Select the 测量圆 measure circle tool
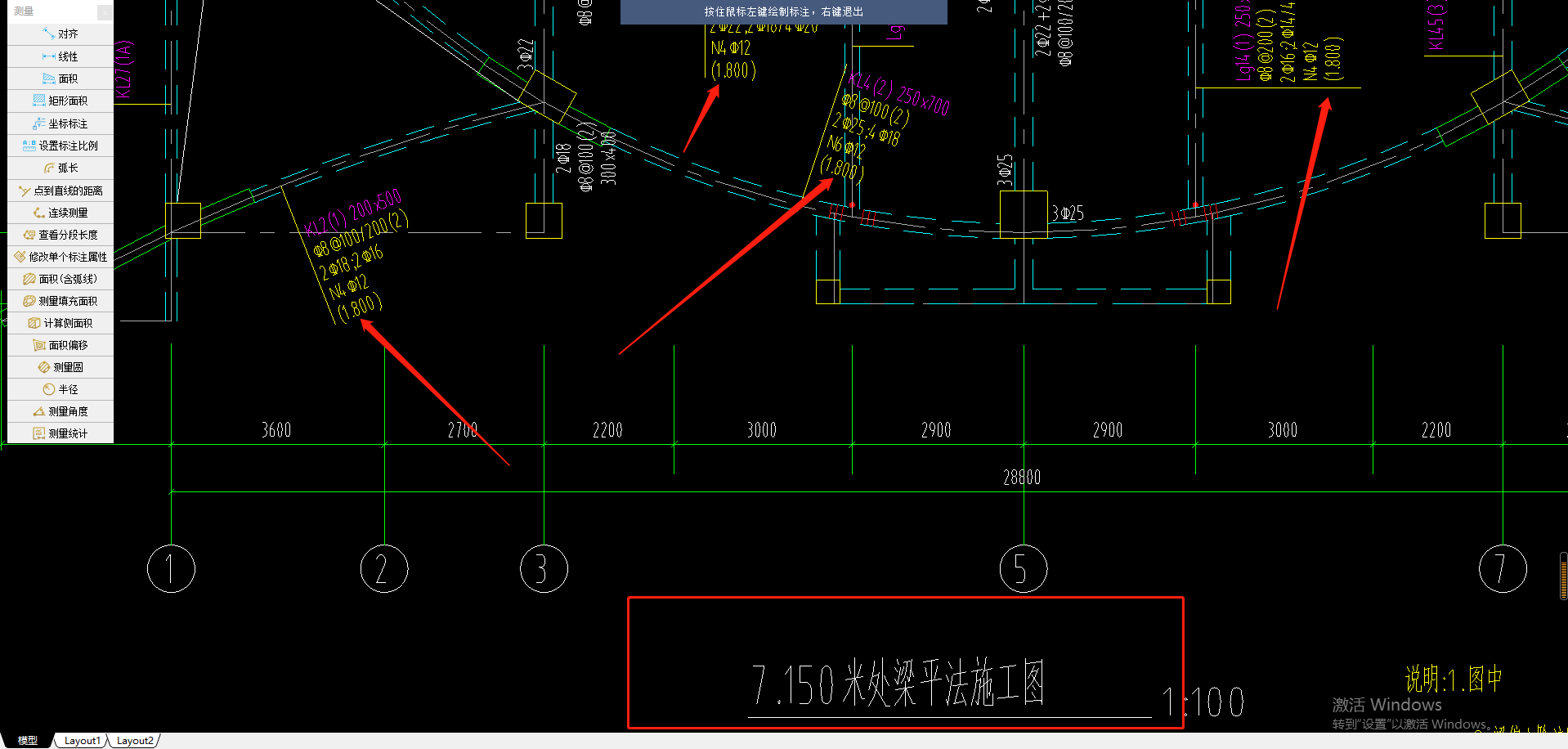This screenshot has width=1568, height=749. [60, 367]
